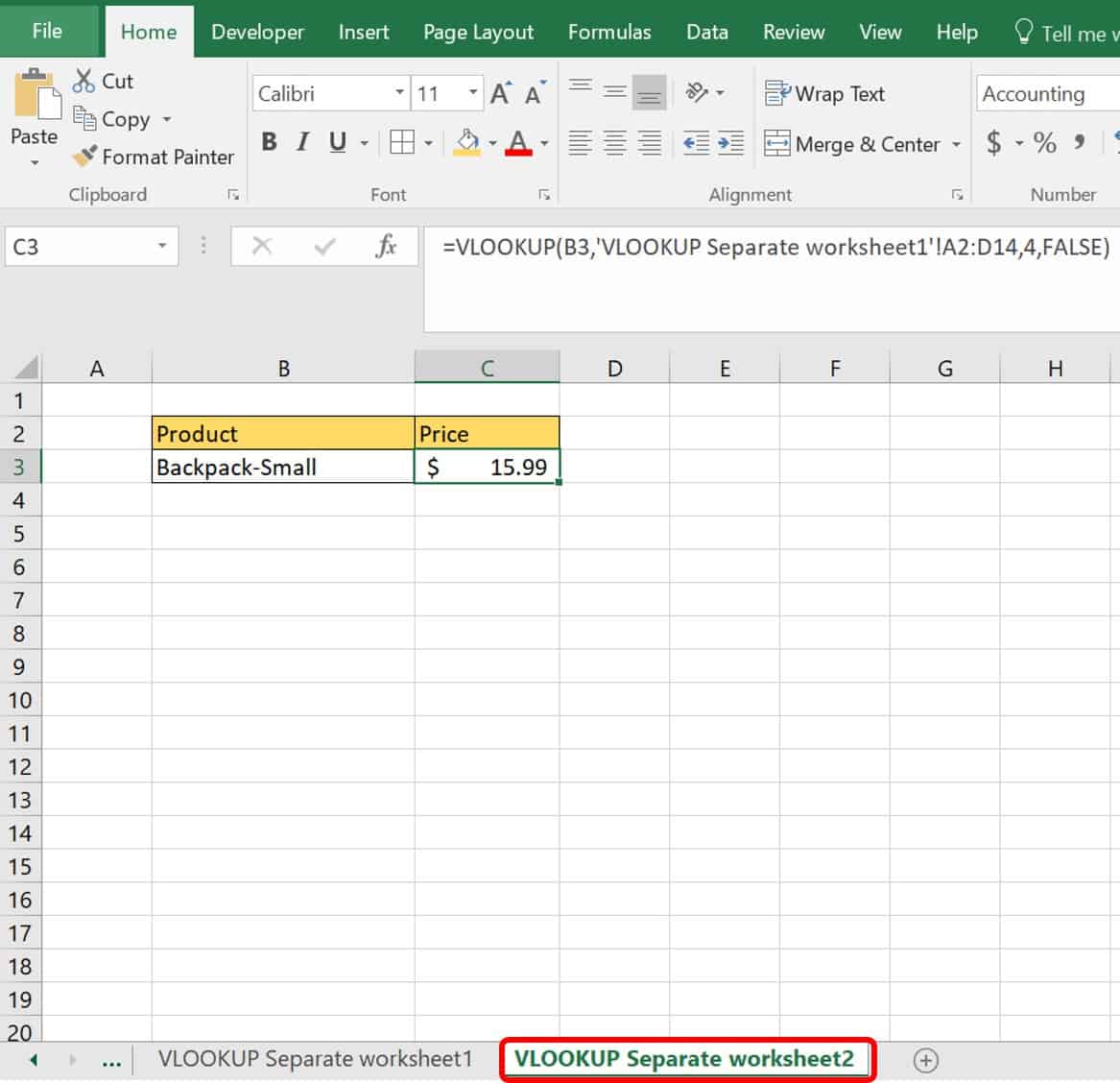Viewport: 1120px width, 1083px height.
Task: Select the Backpack-Small cell
Action: point(283,467)
